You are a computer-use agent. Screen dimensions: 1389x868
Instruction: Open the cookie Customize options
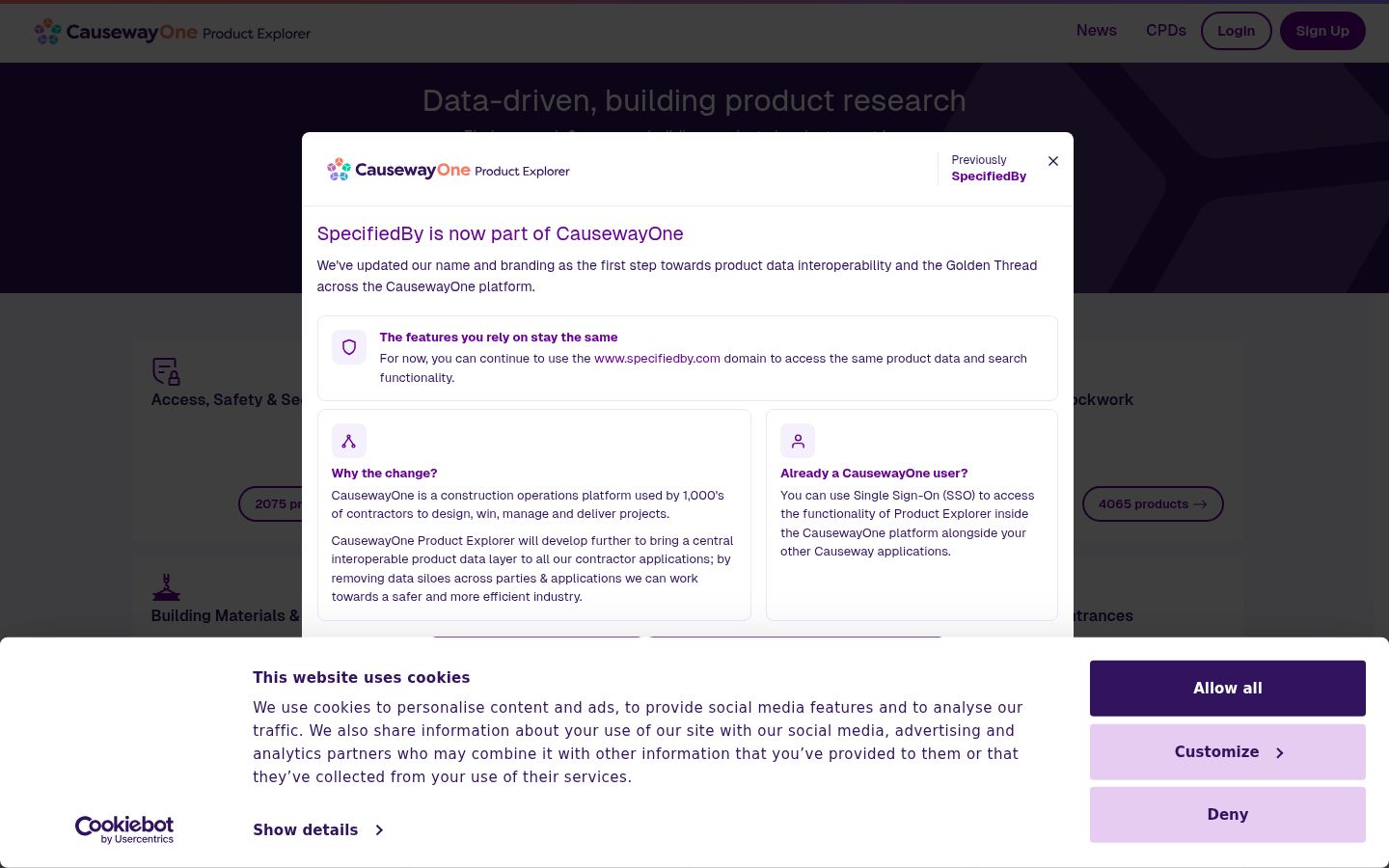pos(1228,752)
